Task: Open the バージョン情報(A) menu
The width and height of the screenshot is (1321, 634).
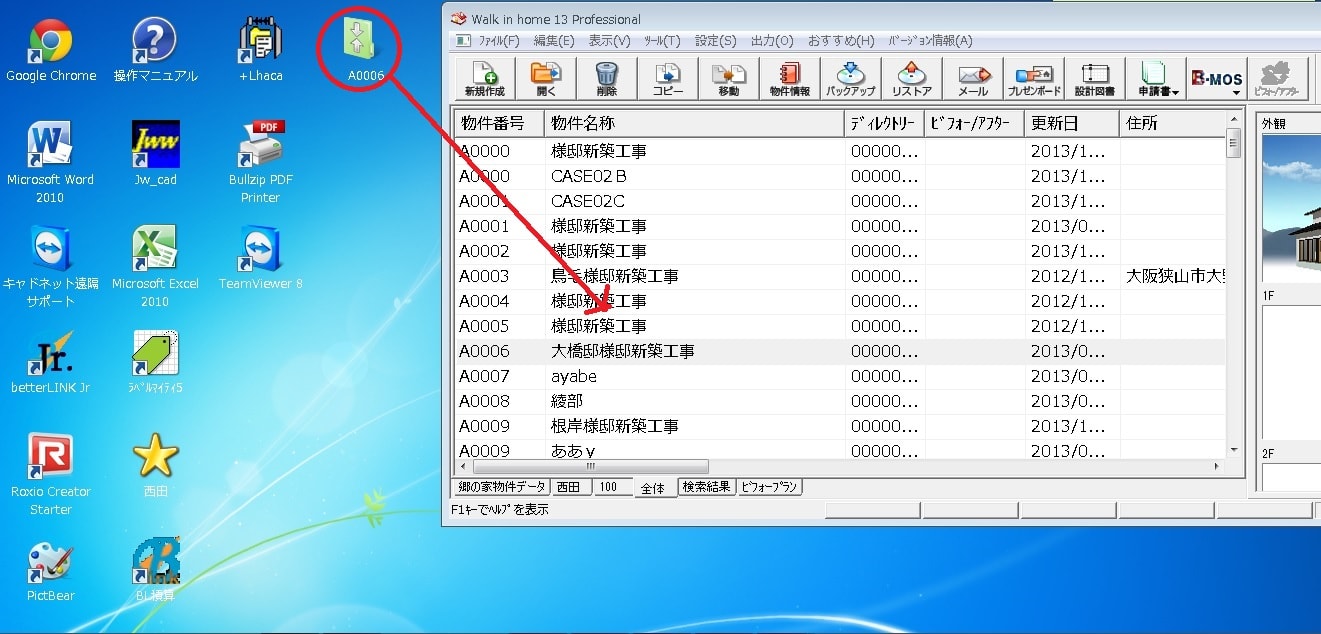Action: coord(930,41)
